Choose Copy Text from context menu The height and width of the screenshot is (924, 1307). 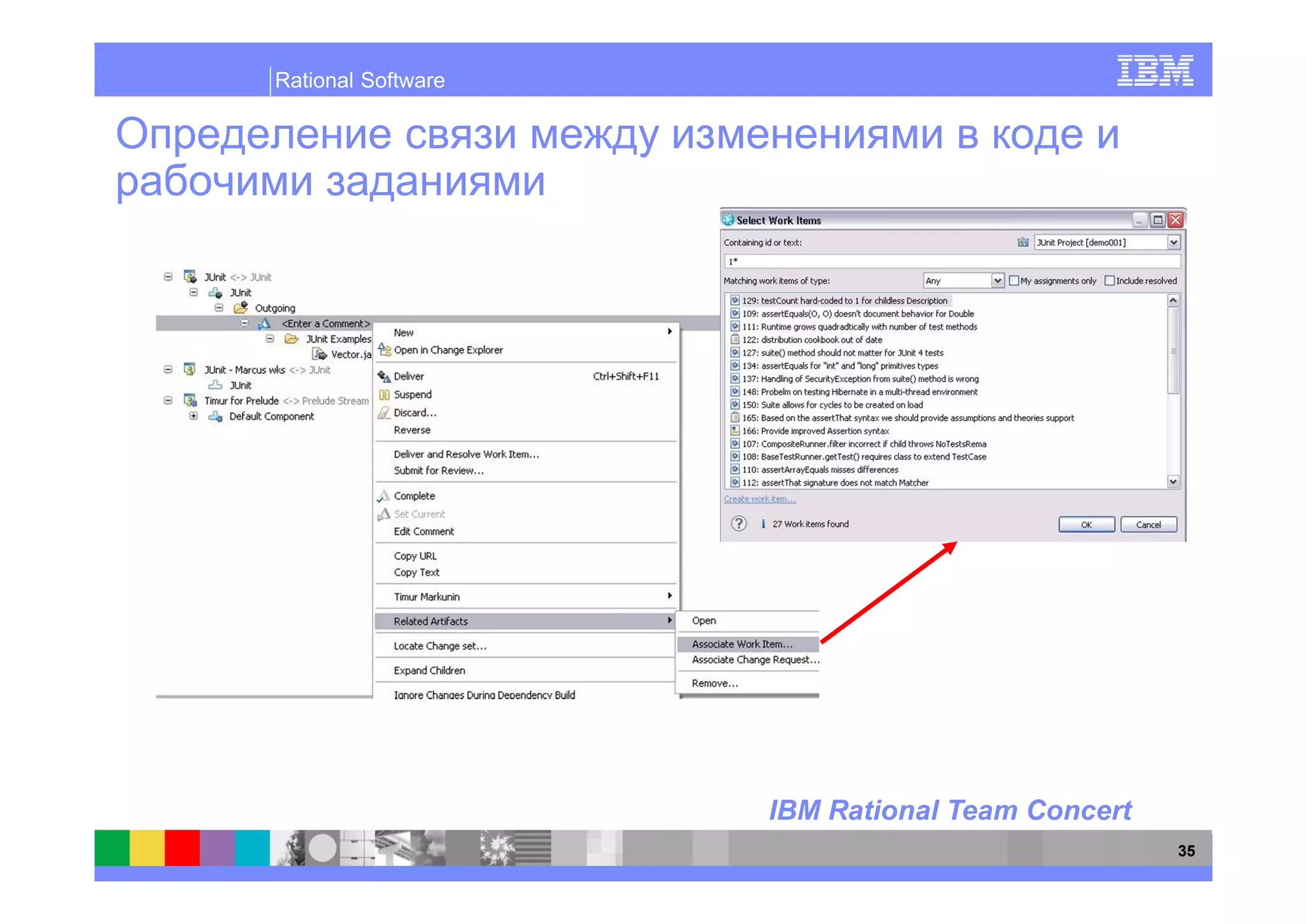[x=527, y=572]
